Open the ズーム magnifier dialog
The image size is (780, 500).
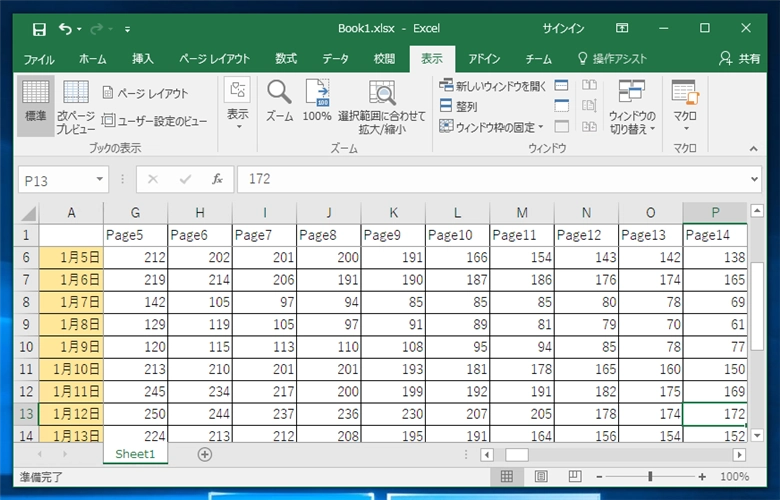[x=279, y=101]
